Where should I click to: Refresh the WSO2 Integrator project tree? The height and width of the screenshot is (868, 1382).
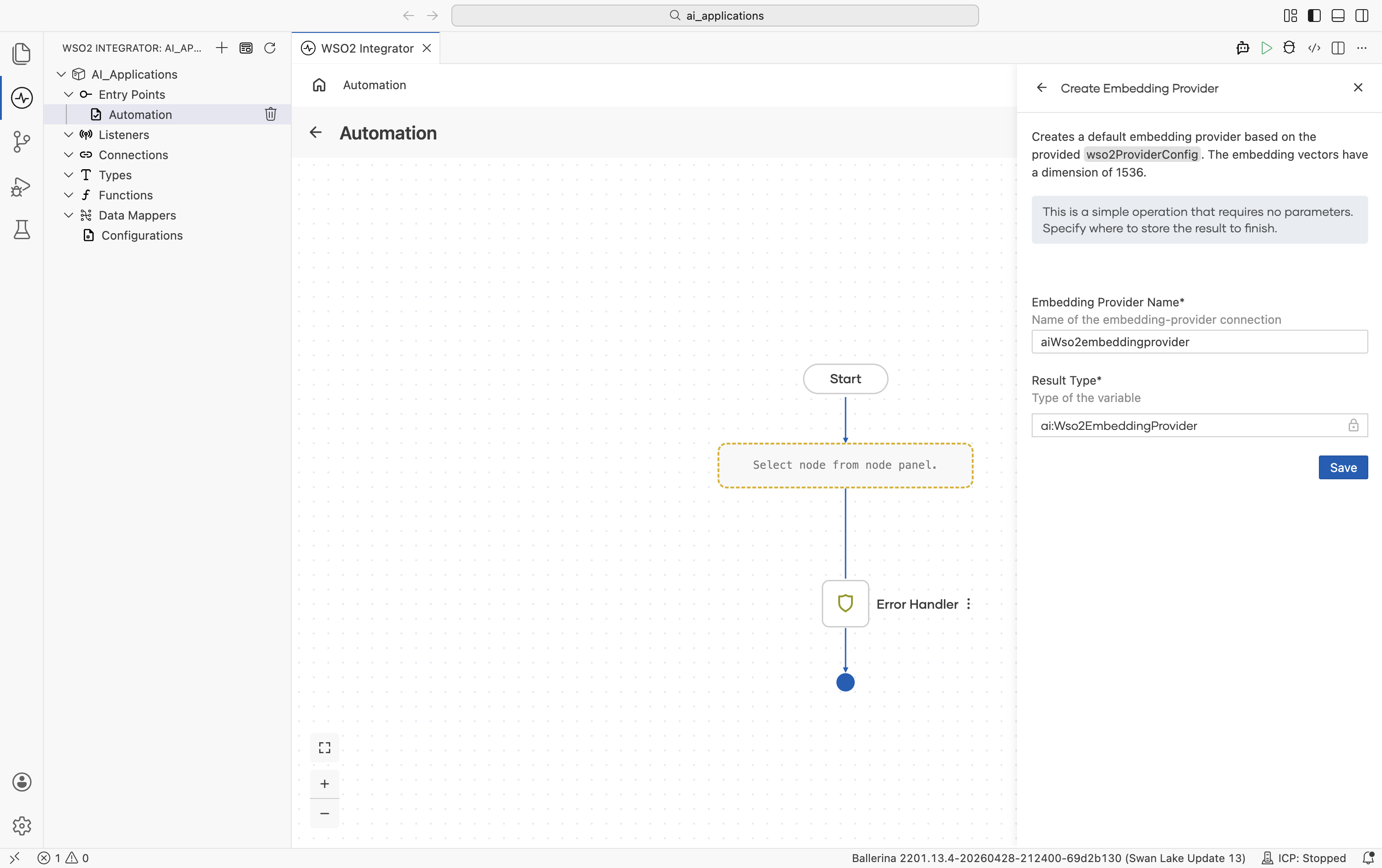(x=270, y=48)
